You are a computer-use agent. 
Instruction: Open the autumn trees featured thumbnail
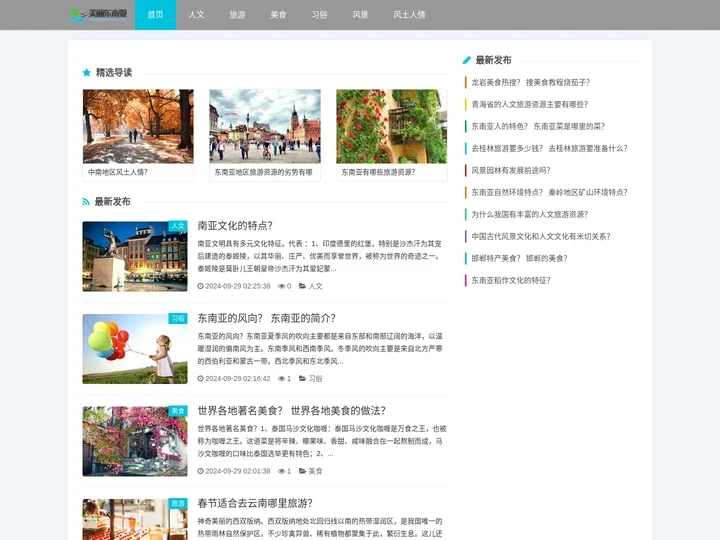point(138,126)
